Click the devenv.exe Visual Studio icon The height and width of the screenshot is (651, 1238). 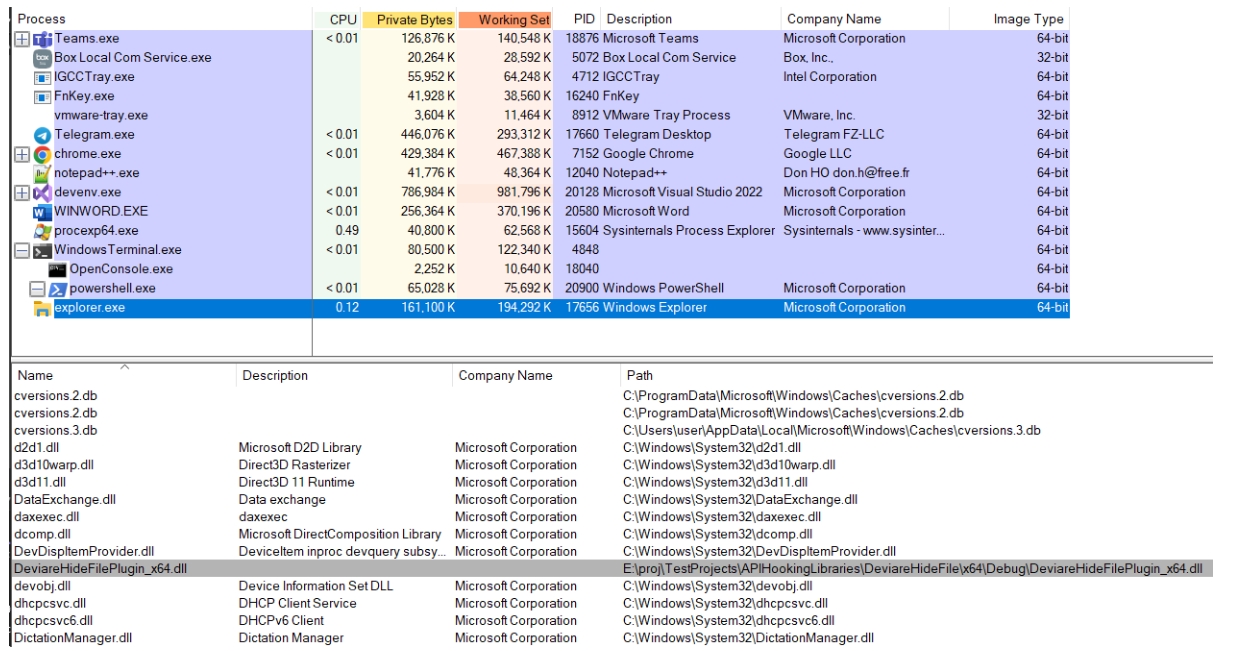pos(42,192)
